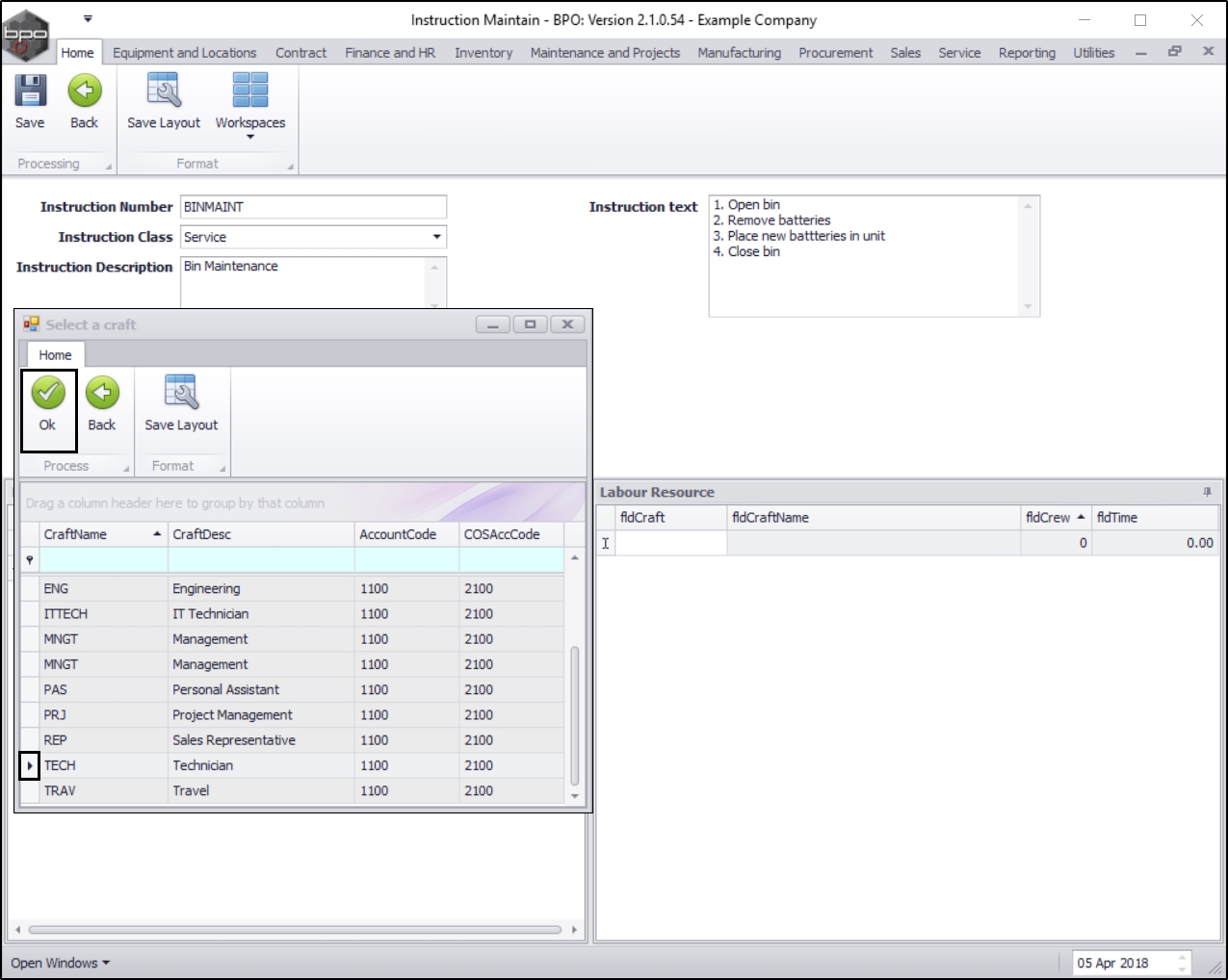1228x980 pixels.
Task: Open the Open Windows dropdown
Action: pos(61,963)
